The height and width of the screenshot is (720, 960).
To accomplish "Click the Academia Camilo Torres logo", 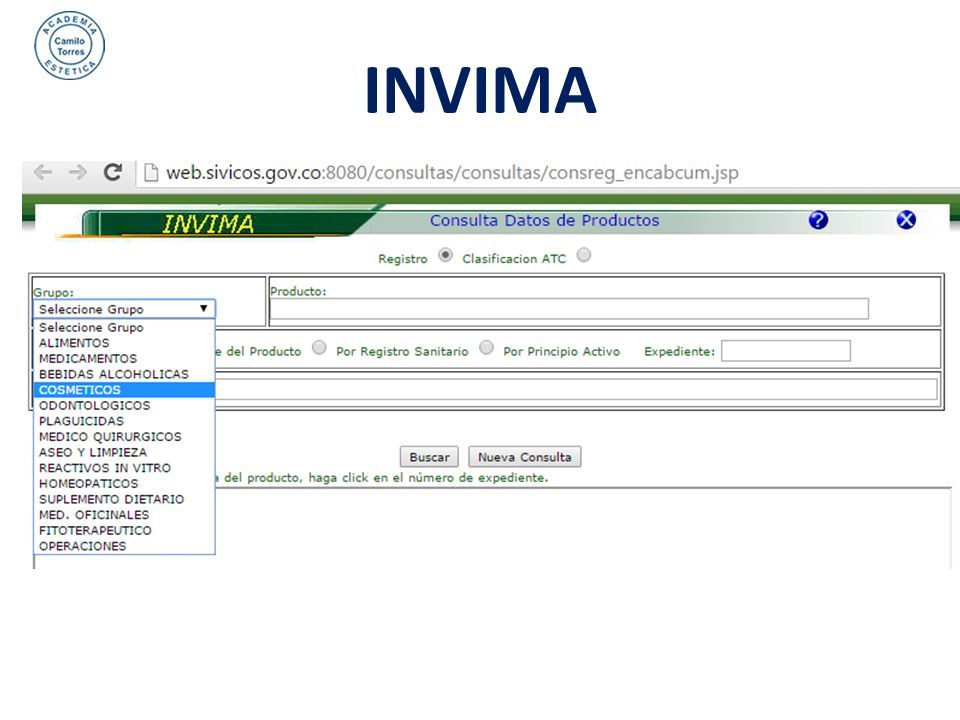I will click(70, 45).
